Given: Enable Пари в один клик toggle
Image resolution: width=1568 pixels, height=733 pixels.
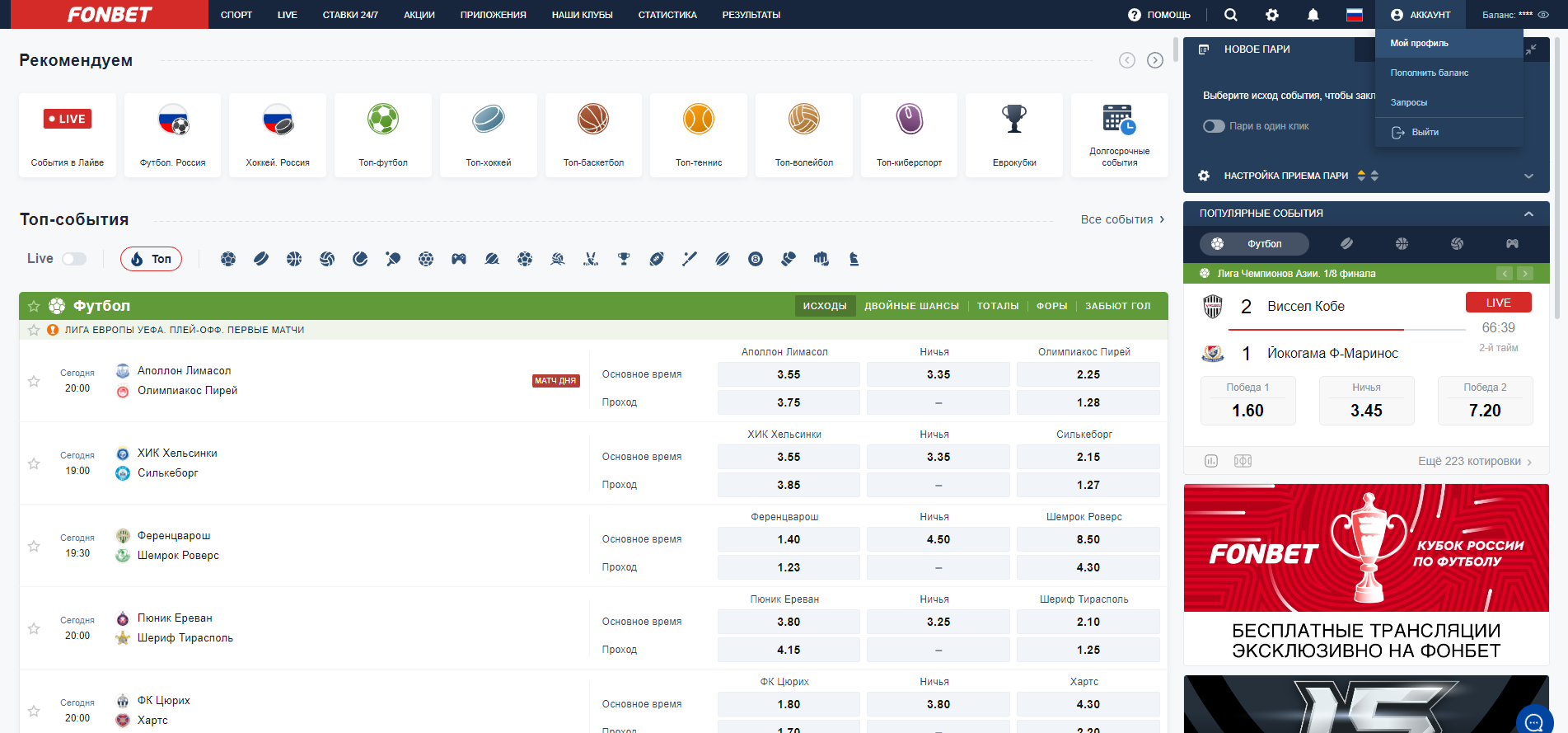Looking at the screenshot, I should coord(1214,126).
